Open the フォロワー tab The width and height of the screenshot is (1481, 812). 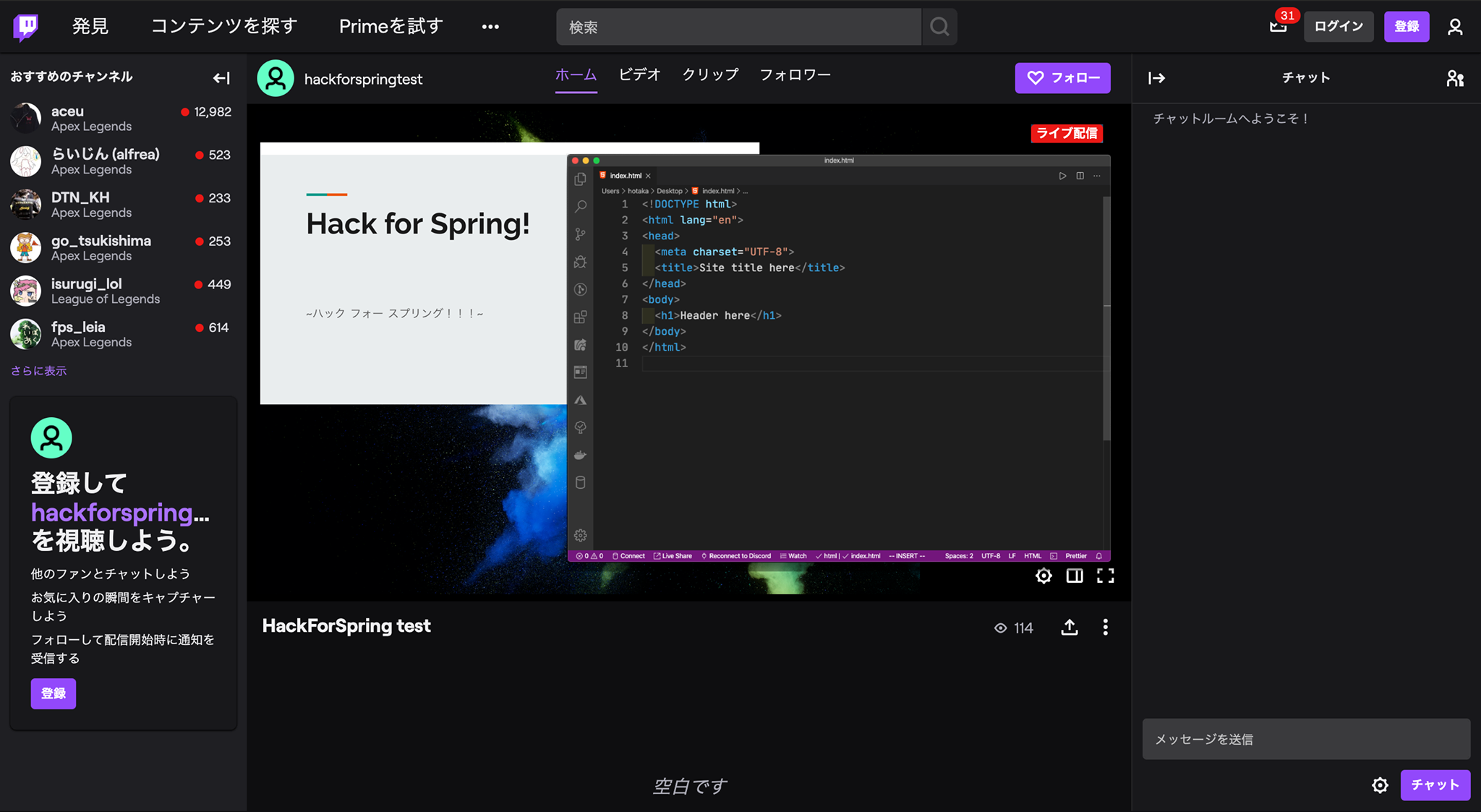tap(795, 74)
